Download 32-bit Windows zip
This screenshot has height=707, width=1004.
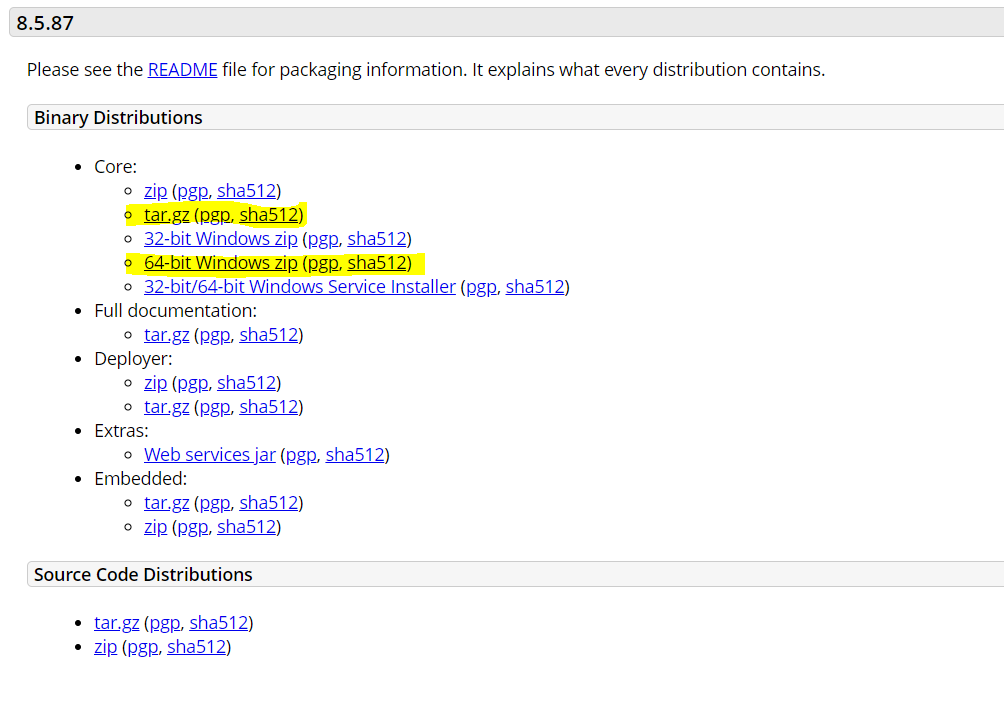pyautogui.click(x=221, y=239)
